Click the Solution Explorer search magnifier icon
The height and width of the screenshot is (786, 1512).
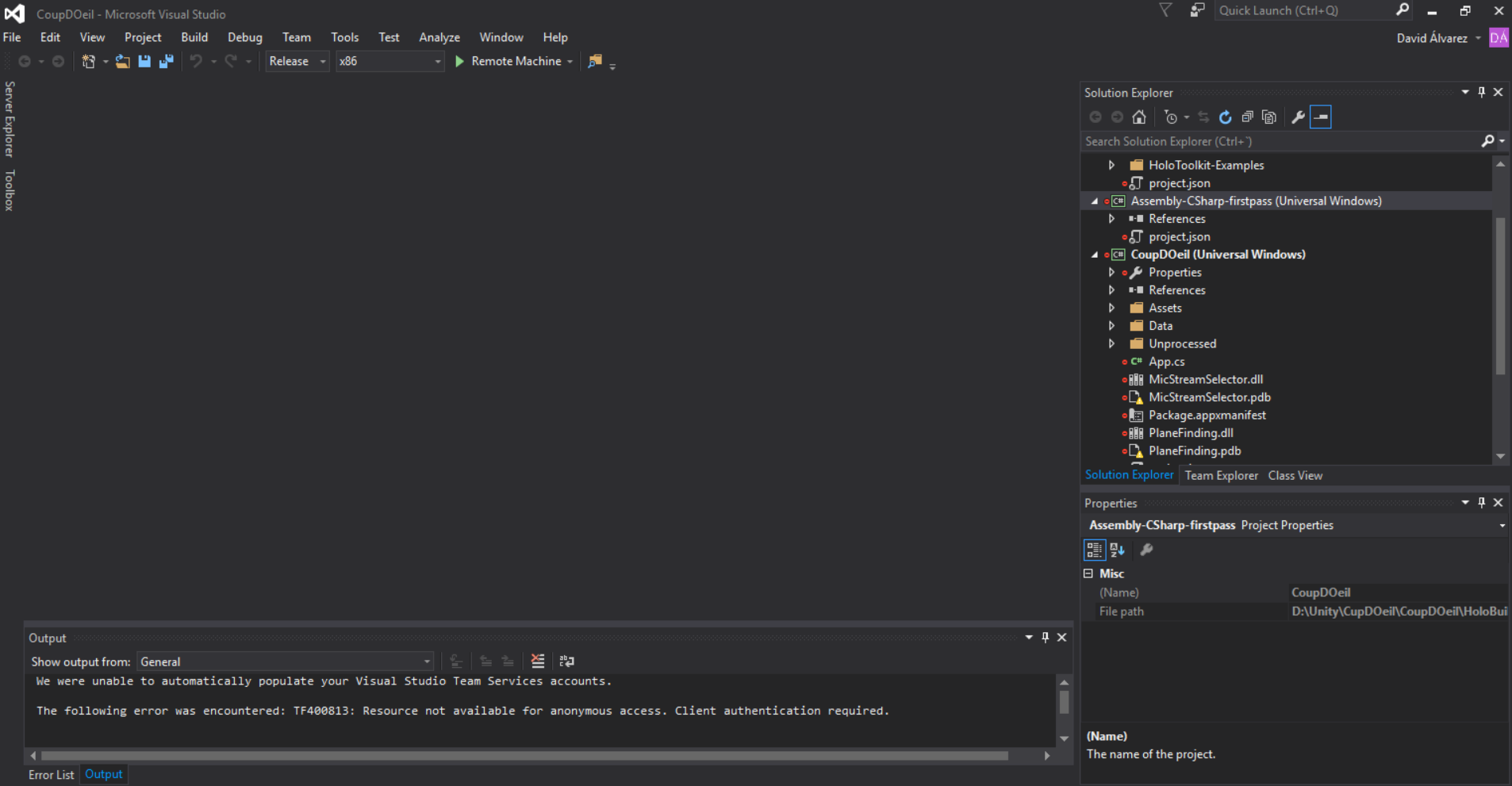pos(1488,141)
